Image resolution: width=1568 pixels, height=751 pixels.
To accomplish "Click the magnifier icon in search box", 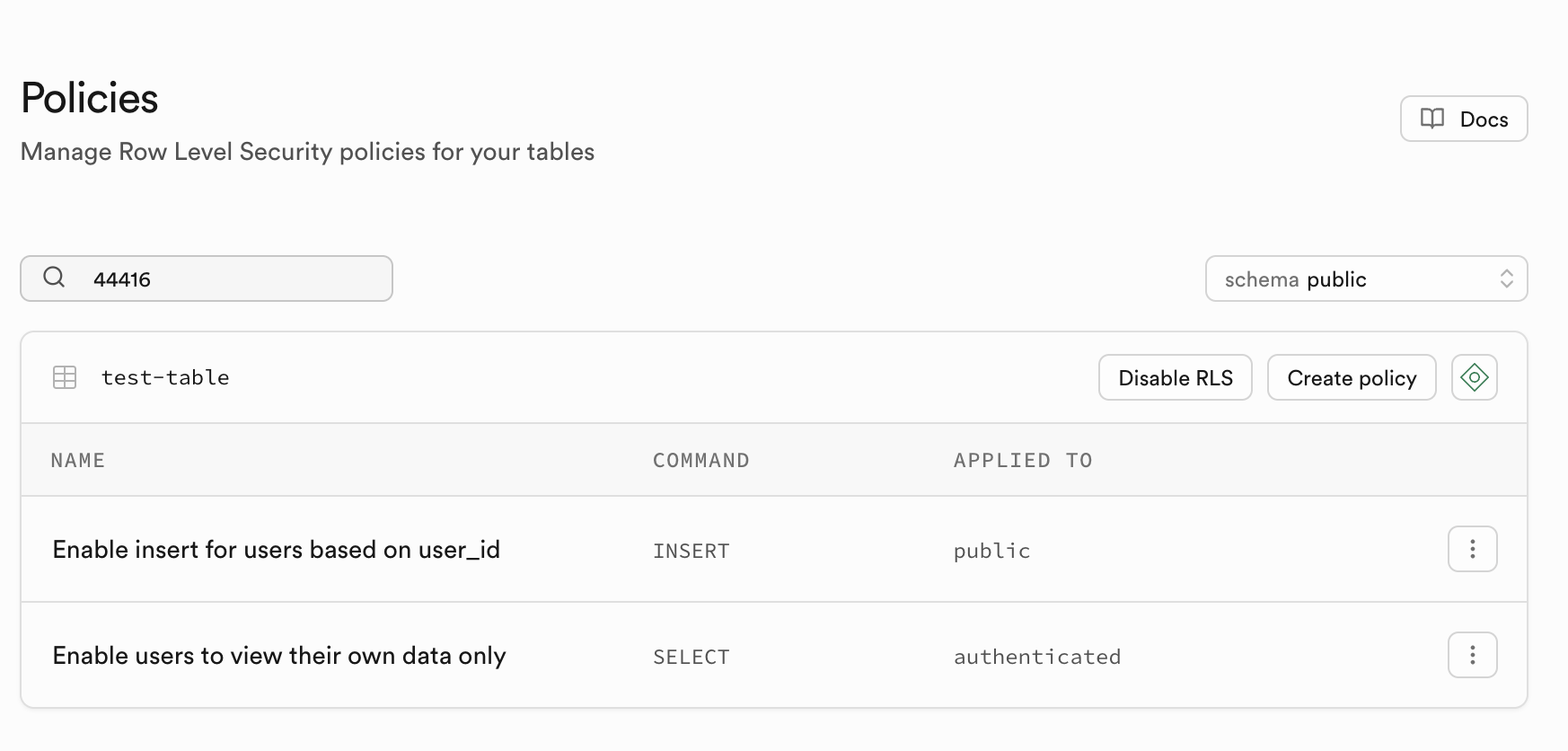I will click(54, 278).
